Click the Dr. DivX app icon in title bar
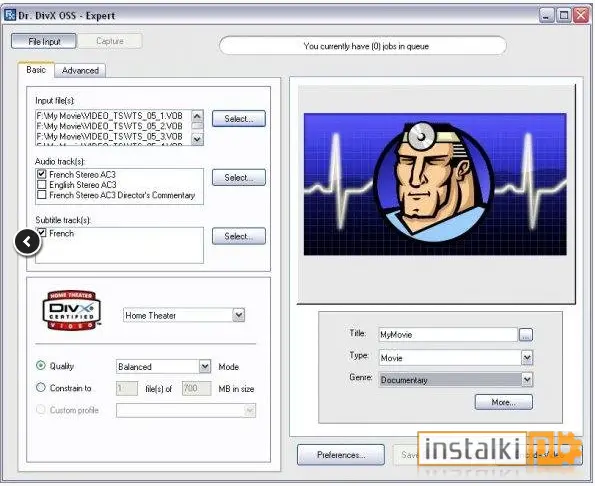595x486 pixels. pyautogui.click(x=9, y=15)
